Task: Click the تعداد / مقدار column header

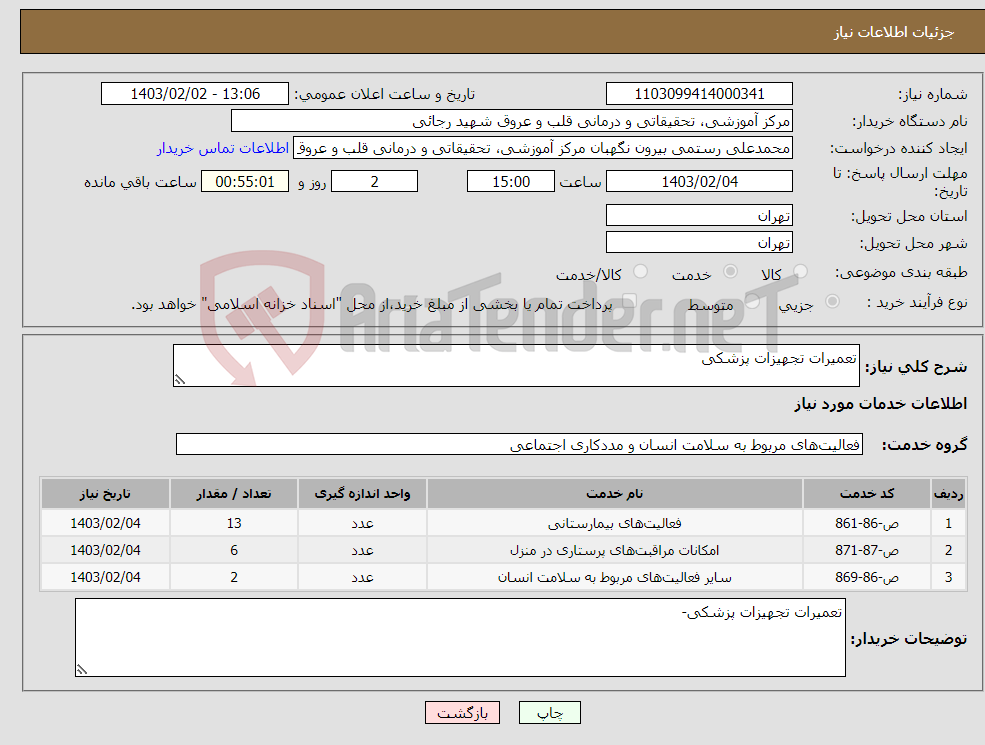Action: point(234,494)
